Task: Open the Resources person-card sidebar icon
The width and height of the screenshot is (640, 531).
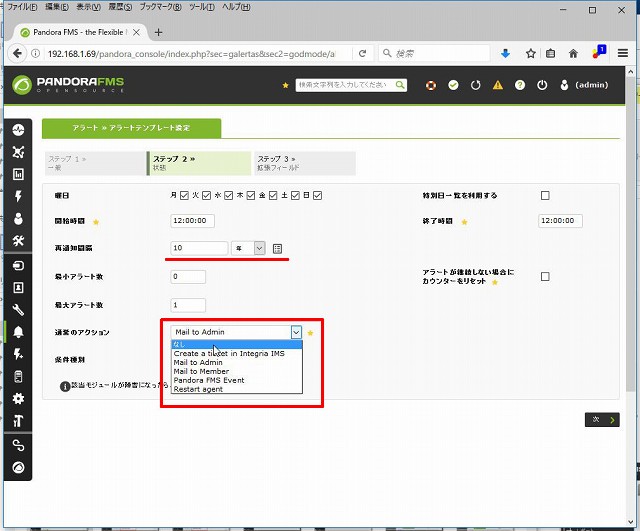Action: 18,288
